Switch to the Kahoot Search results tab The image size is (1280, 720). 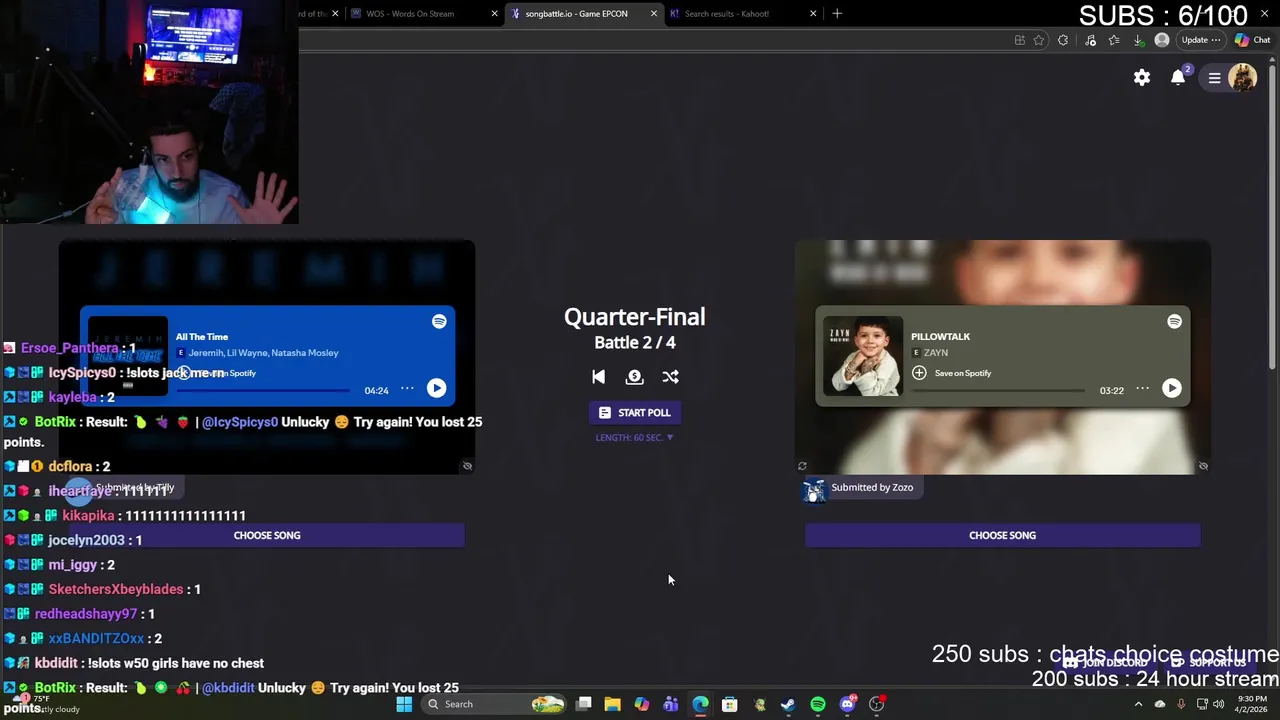coord(726,14)
